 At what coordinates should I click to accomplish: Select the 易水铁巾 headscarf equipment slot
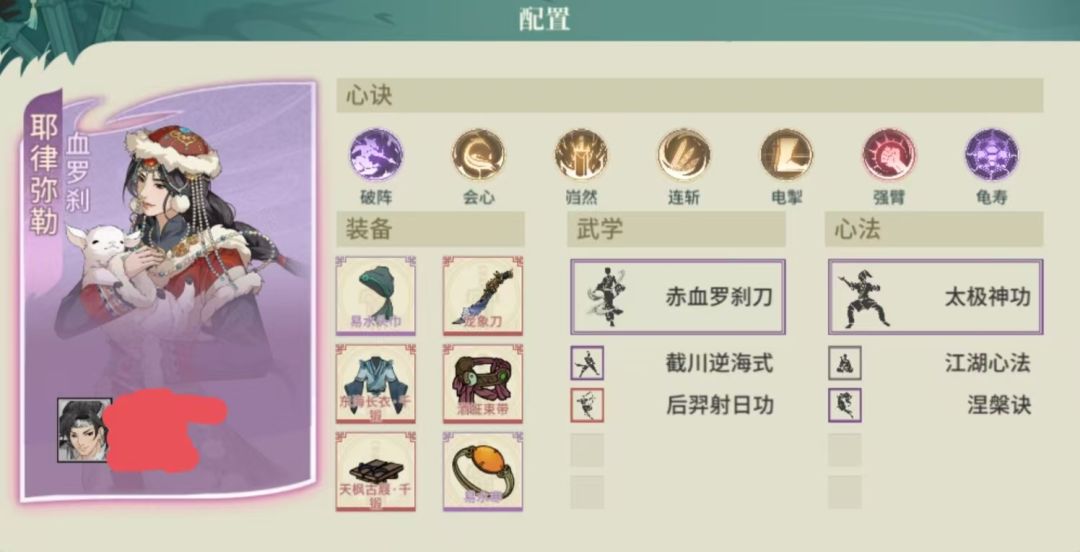375,296
